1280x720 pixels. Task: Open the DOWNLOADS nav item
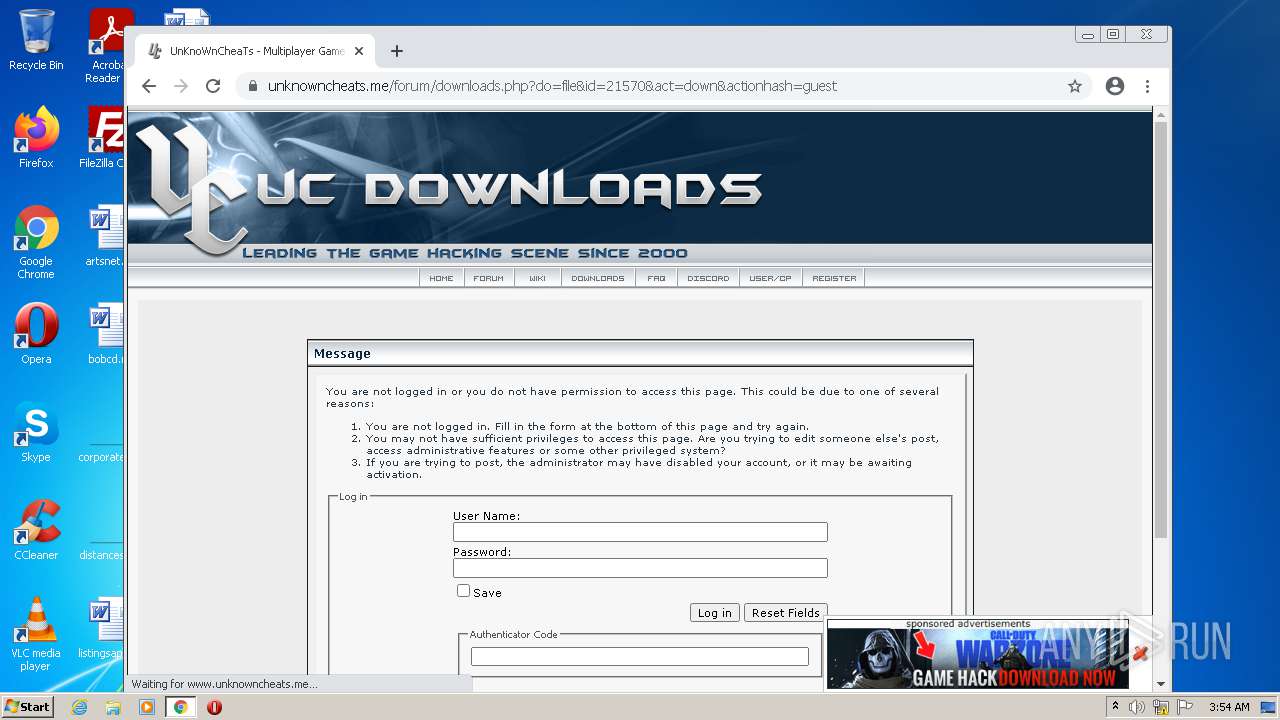point(597,278)
